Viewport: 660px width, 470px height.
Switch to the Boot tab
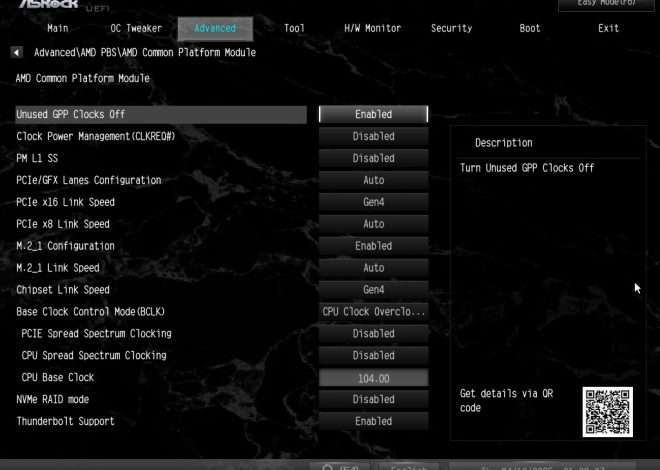pyautogui.click(x=530, y=29)
